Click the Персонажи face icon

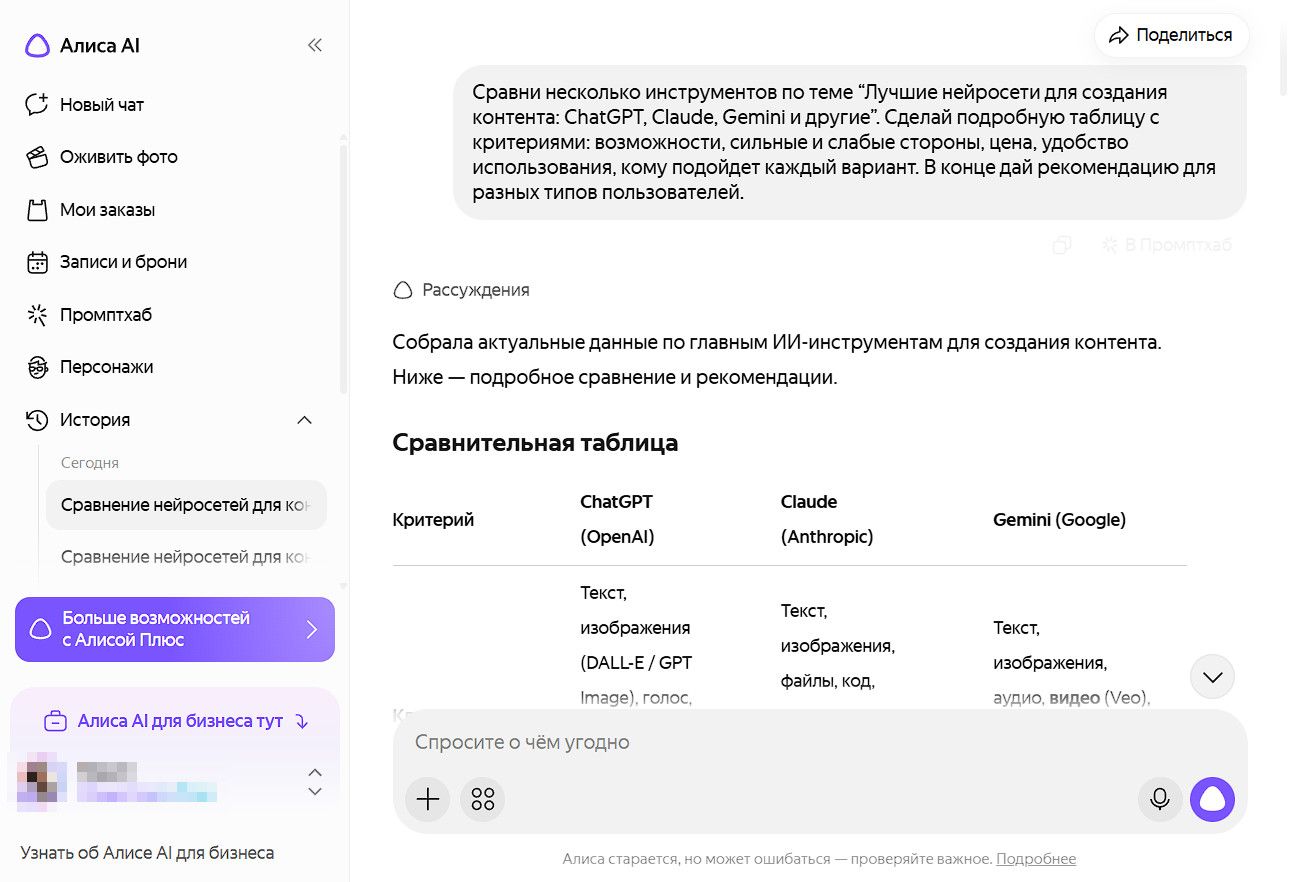point(37,367)
